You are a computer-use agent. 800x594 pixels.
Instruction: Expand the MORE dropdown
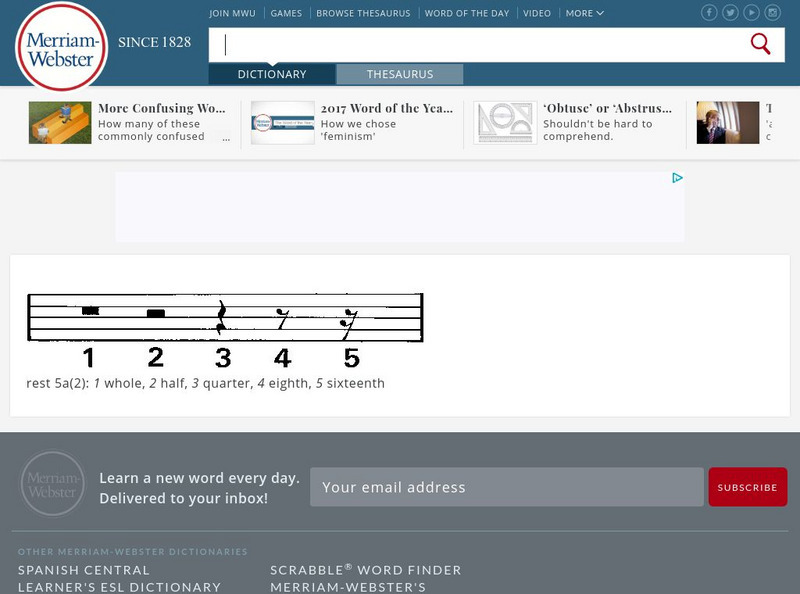[x=582, y=13]
